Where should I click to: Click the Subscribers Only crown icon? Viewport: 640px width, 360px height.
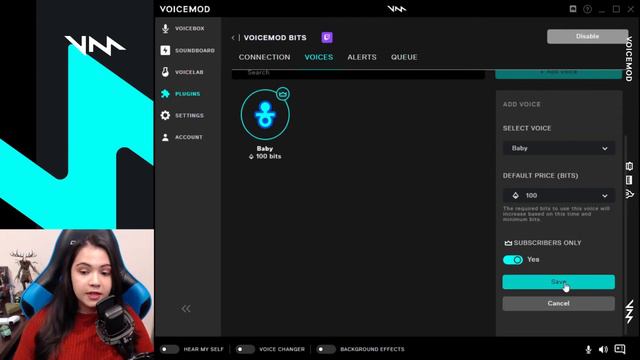pos(508,243)
